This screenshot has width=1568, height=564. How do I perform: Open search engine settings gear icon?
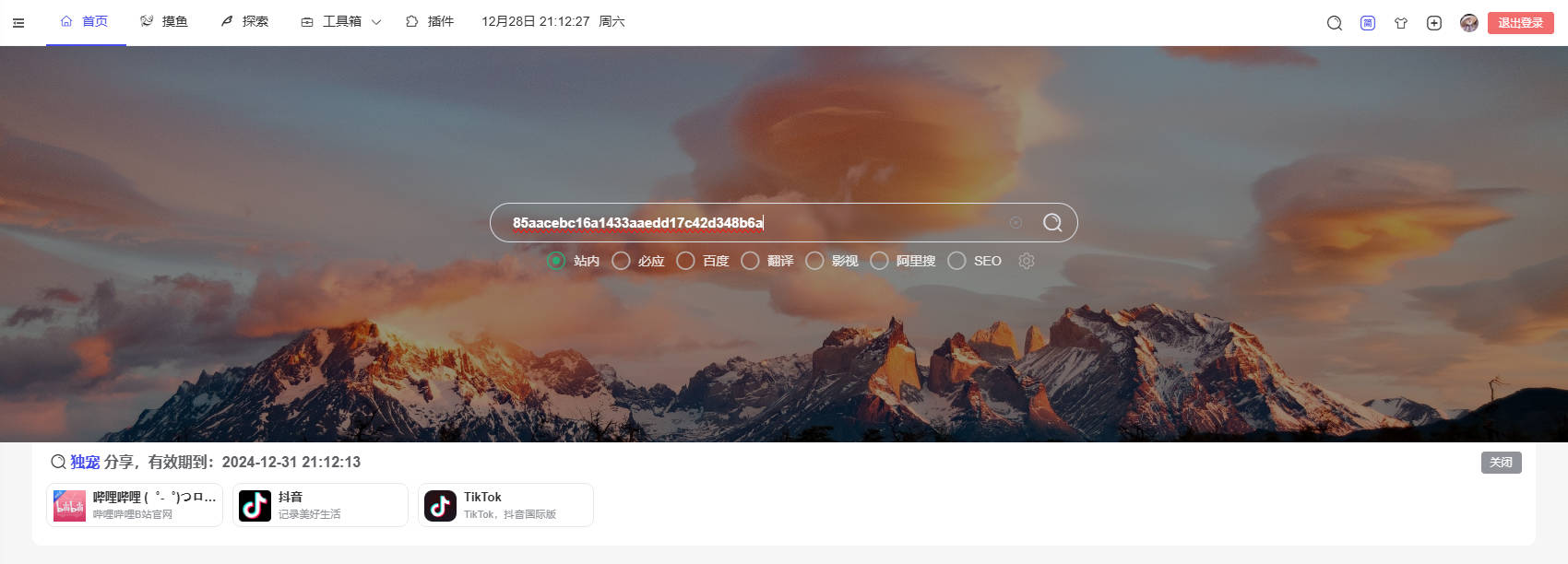coord(1027,261)
